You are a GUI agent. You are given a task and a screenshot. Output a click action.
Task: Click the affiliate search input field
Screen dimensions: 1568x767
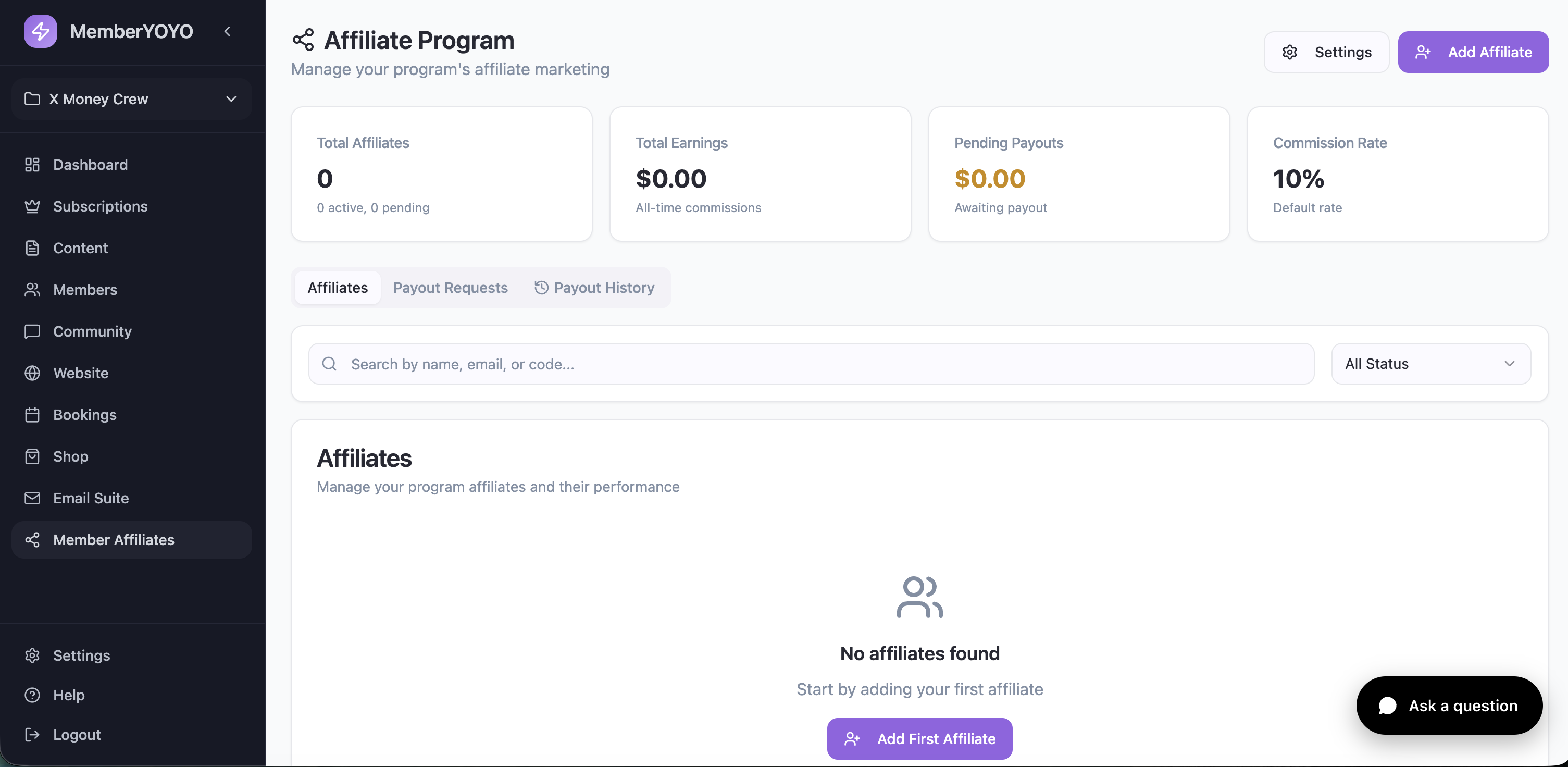tap(791, 363)
